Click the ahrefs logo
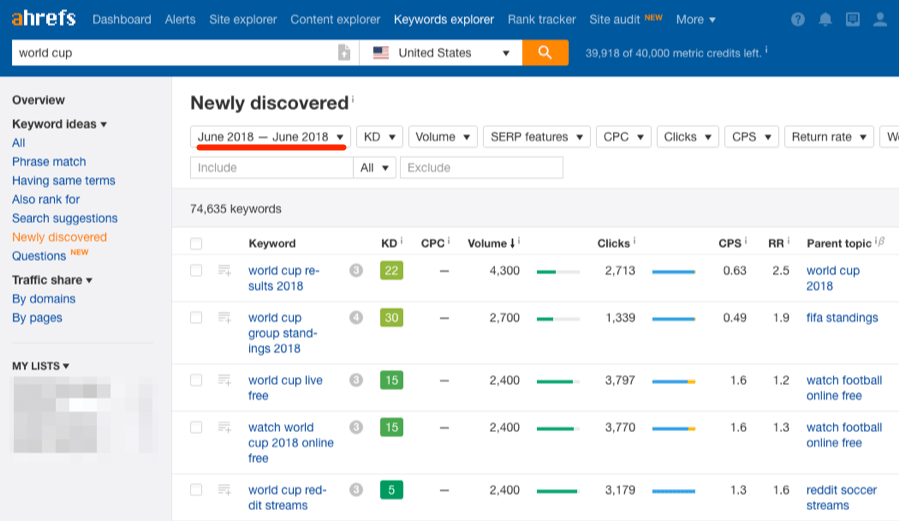This screenshot has height=521, width=899. (45, 19)
